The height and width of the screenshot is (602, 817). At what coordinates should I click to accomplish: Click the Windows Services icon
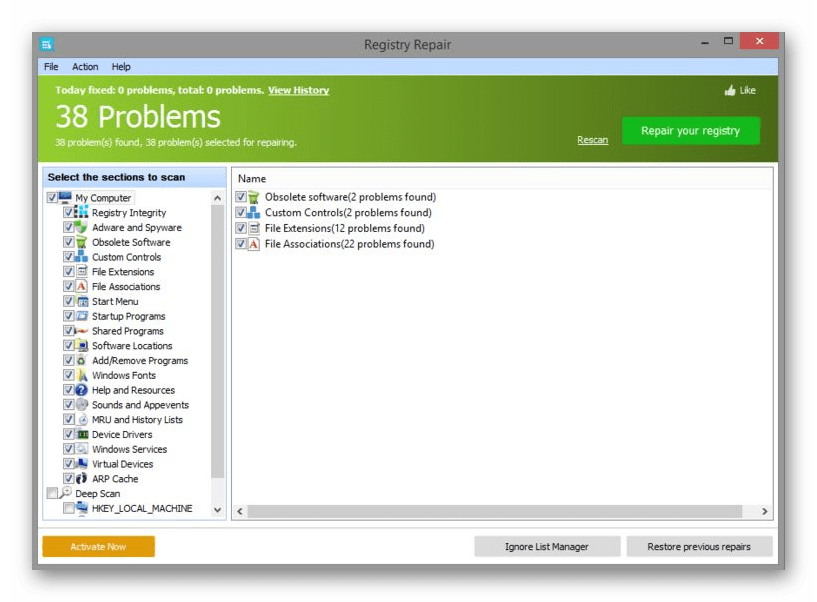click(x=82, y=449)
